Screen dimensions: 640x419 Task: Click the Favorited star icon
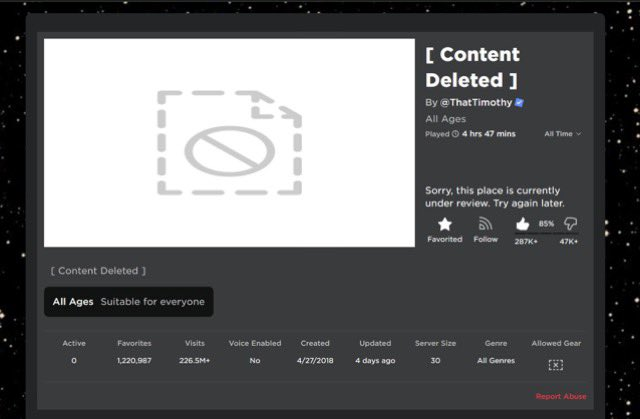pos(444,224)
